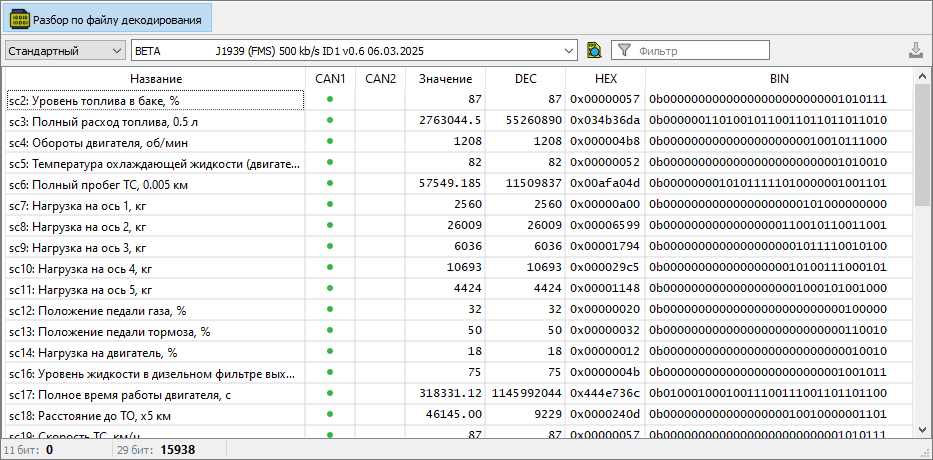Expand the BETA J1939 (FMS) file dropdown
This screenshot has width=933, height=460.
point(569,50)
